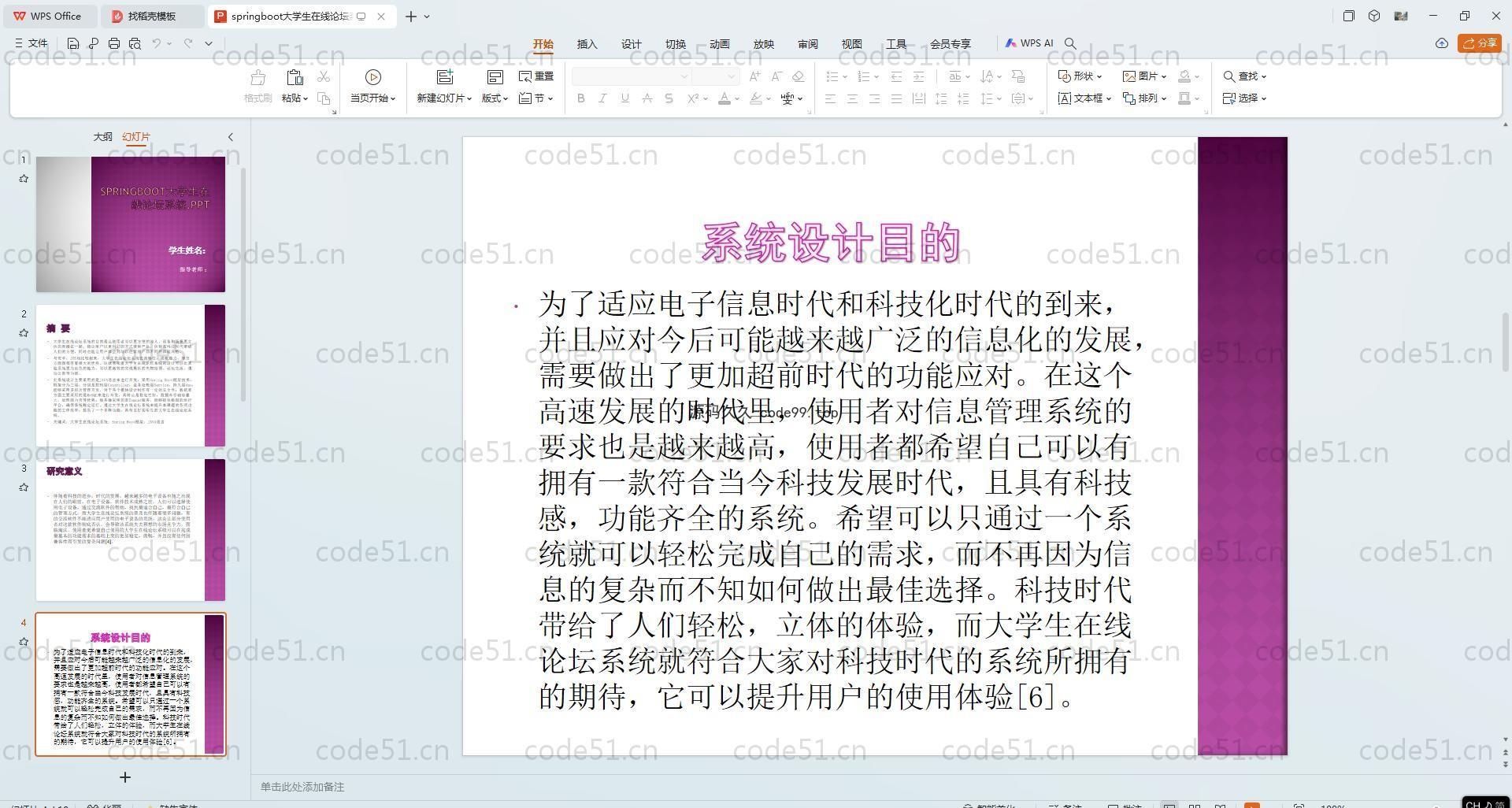Open the 插入 ribbon tab
This screenshot has height=808, width=1512.
click(x=587, y=44)
